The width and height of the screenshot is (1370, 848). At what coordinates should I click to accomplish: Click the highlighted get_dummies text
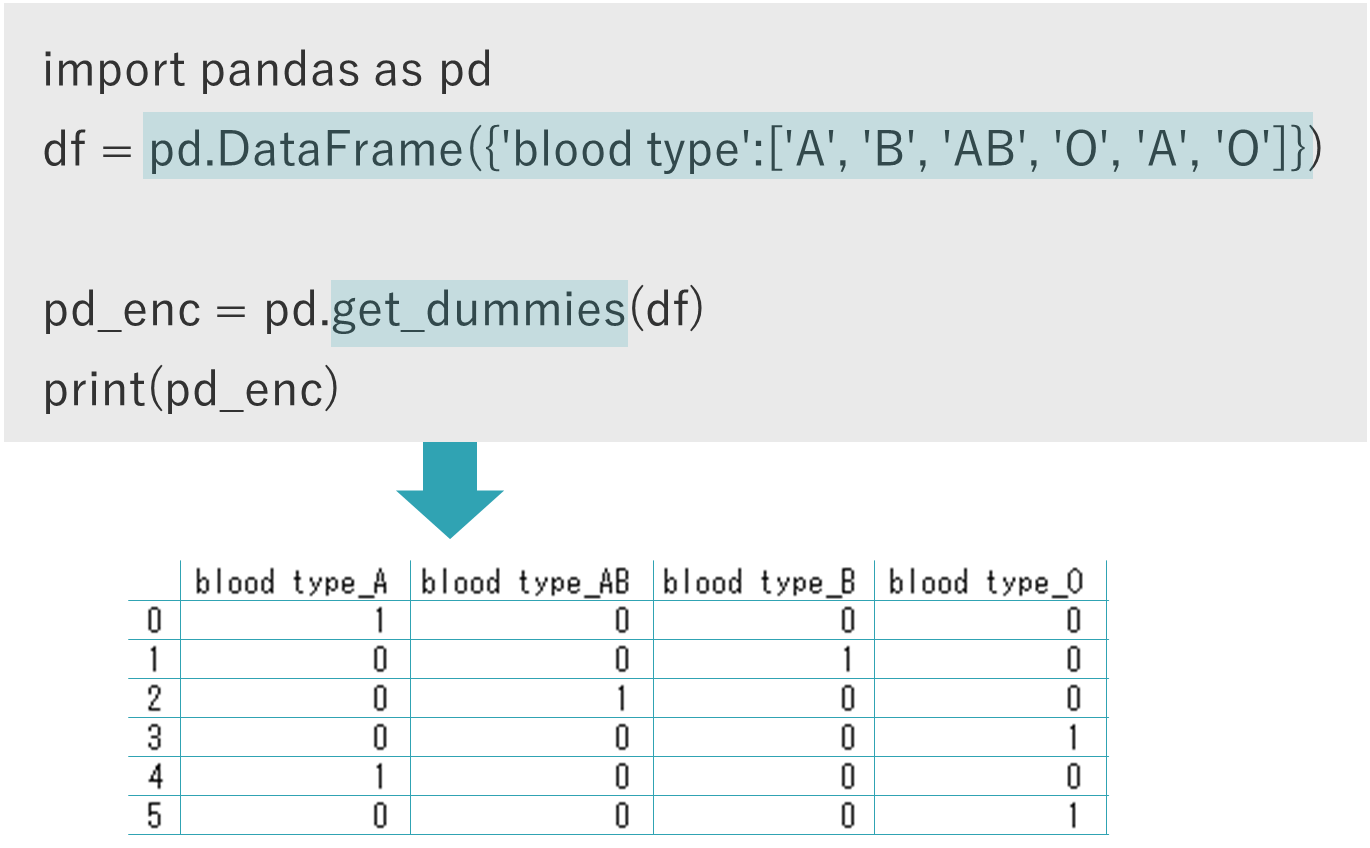tap(479, 312)
